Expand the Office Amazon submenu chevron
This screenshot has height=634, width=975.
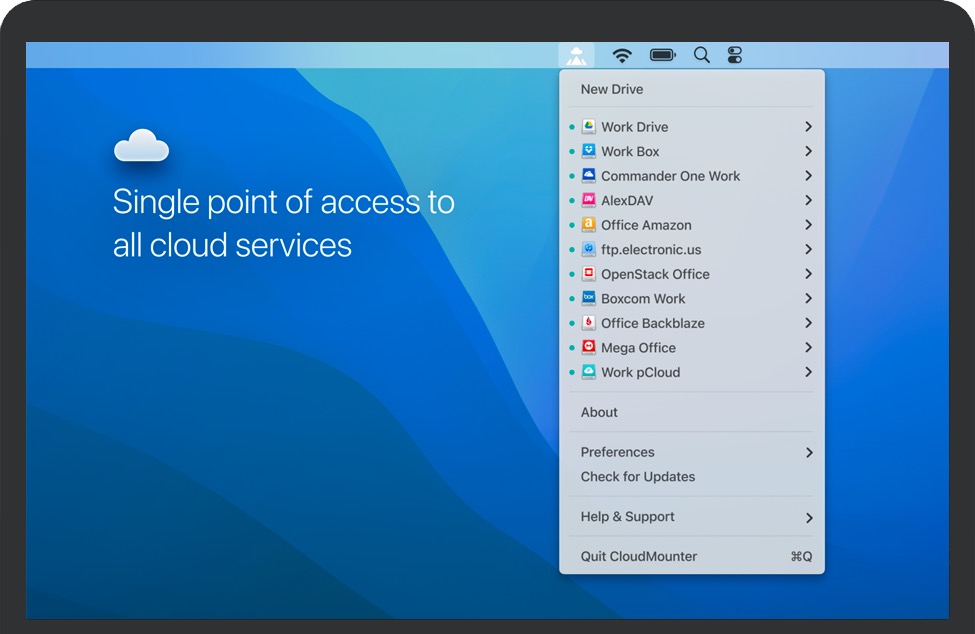808,224
